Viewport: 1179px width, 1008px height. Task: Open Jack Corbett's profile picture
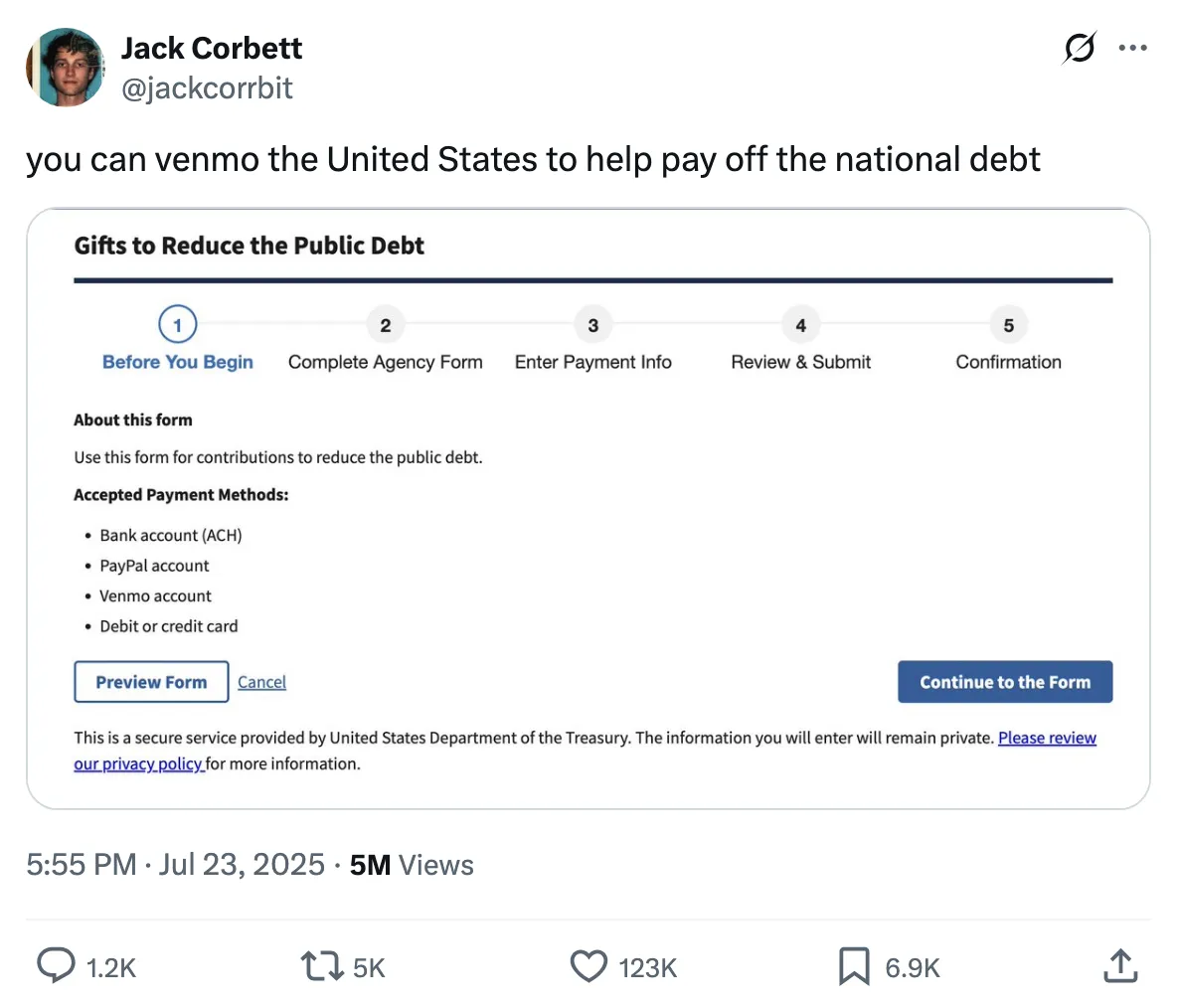coord(65,68)
